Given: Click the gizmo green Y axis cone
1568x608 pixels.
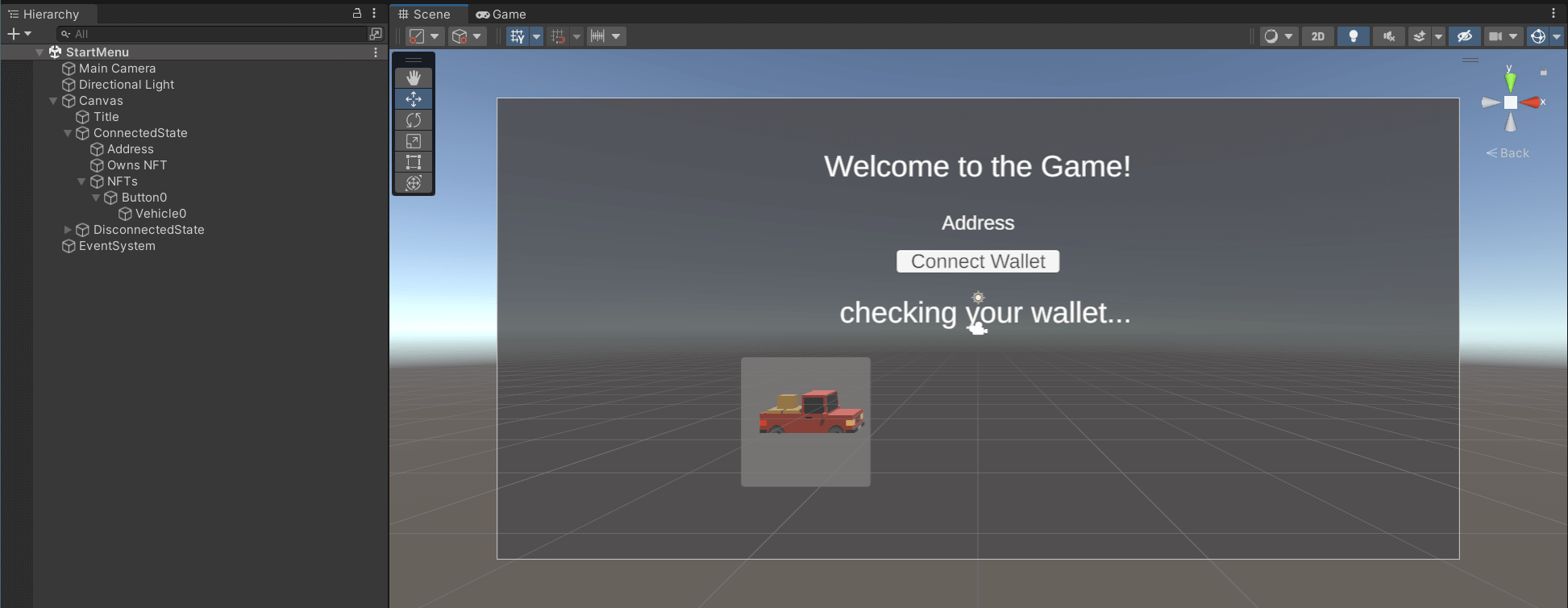Looking at the screenshot, I should [x=1510, y=81].
